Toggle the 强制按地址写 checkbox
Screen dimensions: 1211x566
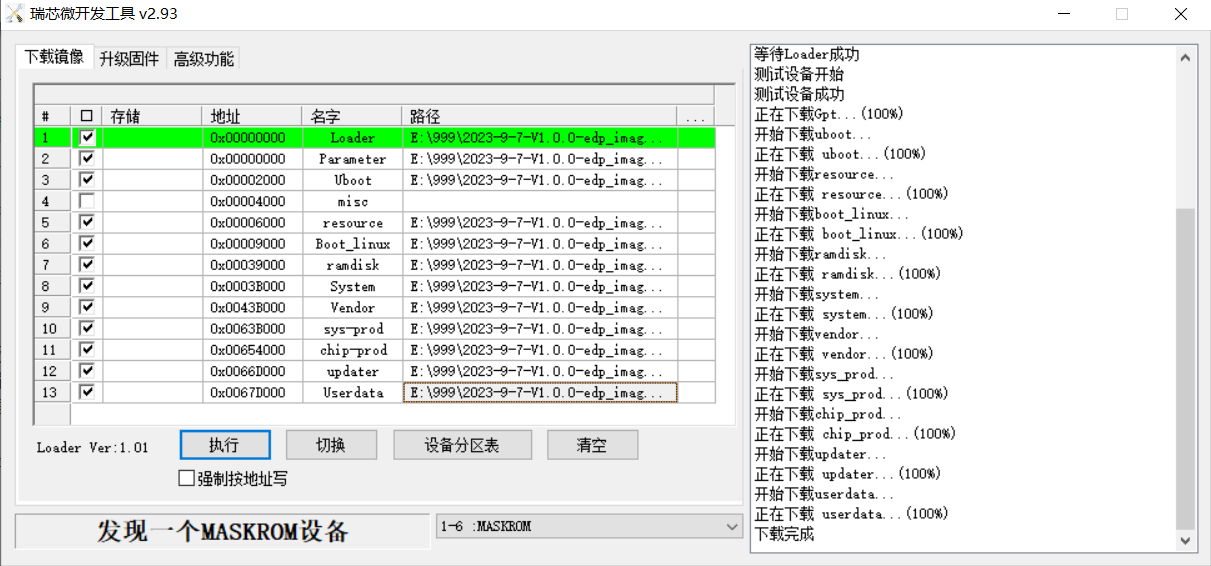(186, 479)
